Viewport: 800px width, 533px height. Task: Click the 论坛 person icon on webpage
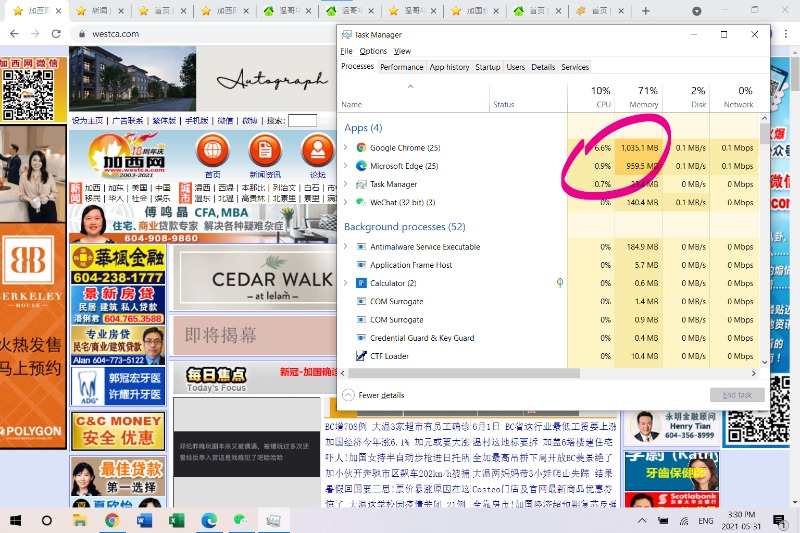[x=318, y=151]
